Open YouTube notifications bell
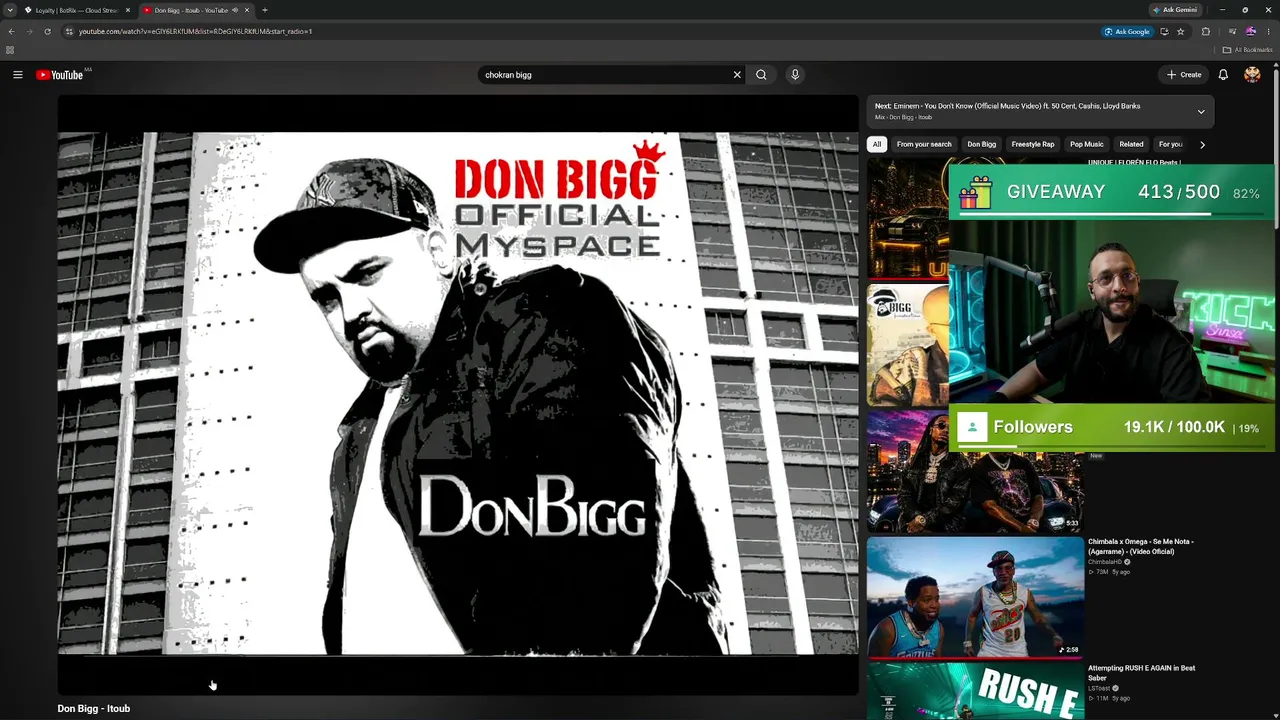 (x=1223, y=75)
